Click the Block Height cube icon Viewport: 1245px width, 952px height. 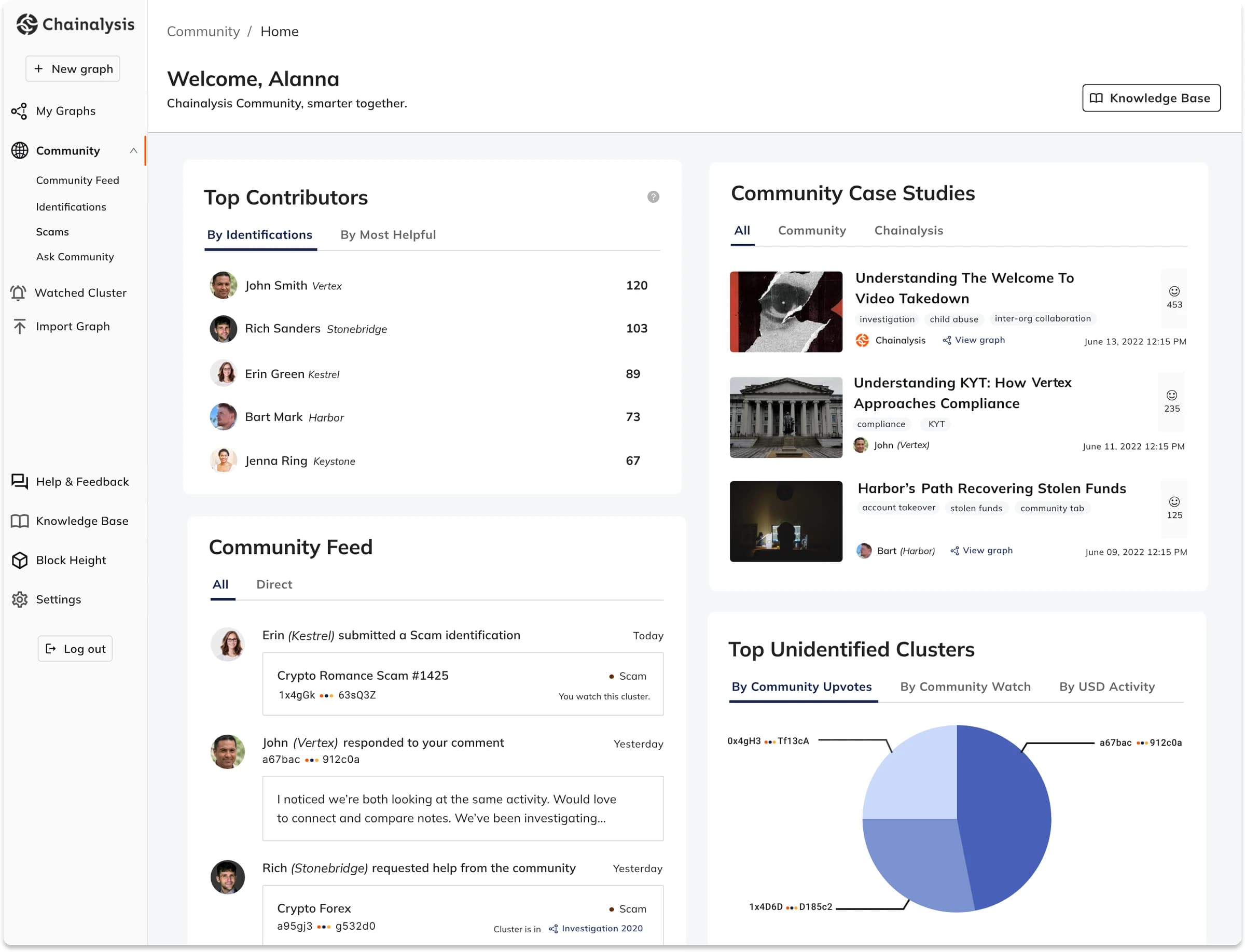[20, 561]
